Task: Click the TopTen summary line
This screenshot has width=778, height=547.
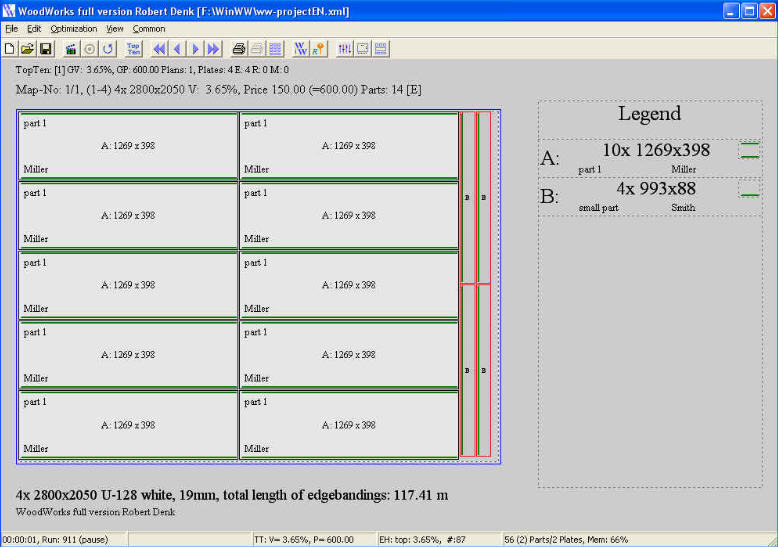Action: tap(152, 70)
